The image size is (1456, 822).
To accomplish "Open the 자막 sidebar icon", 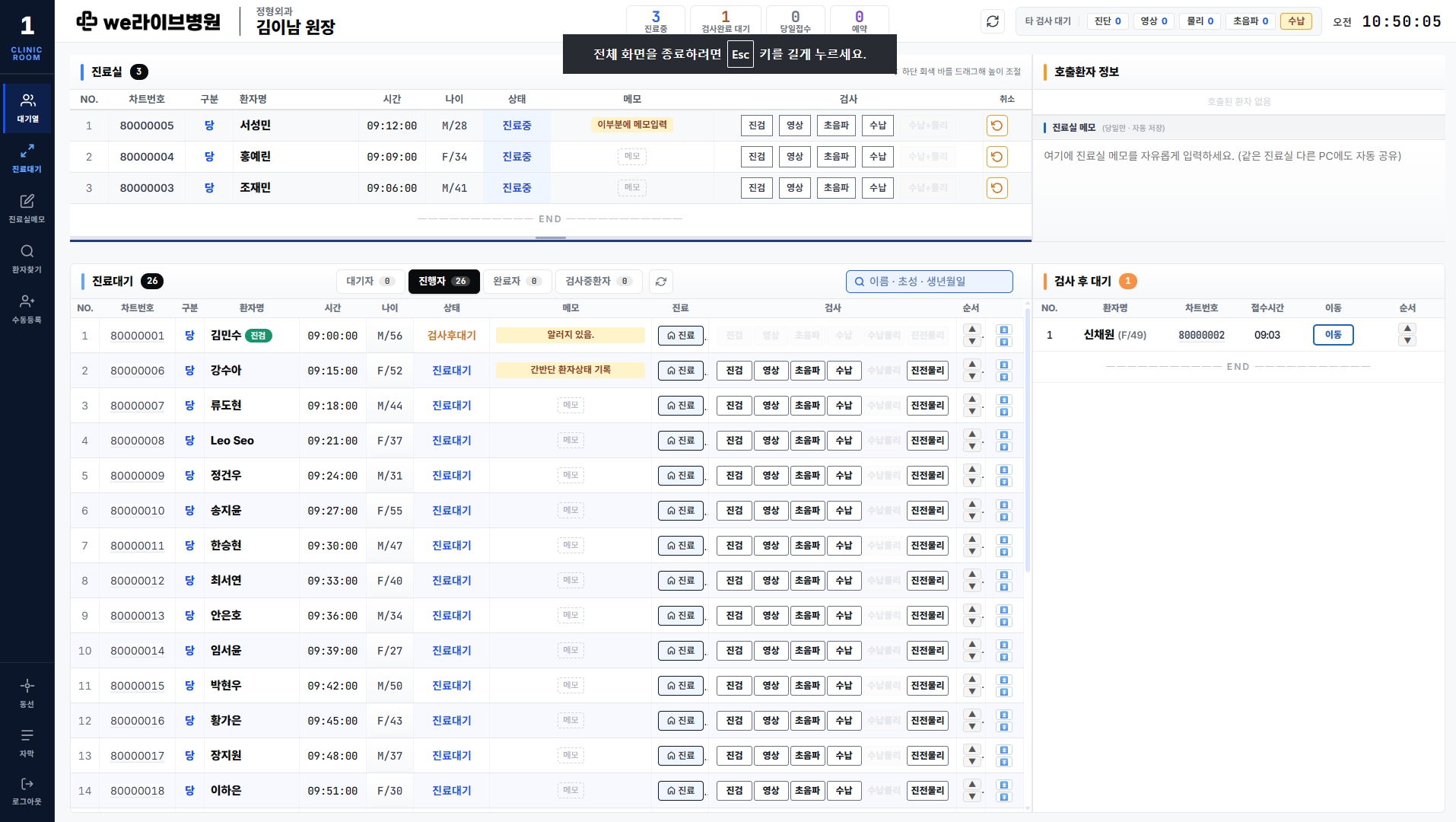I will (27, 742).
